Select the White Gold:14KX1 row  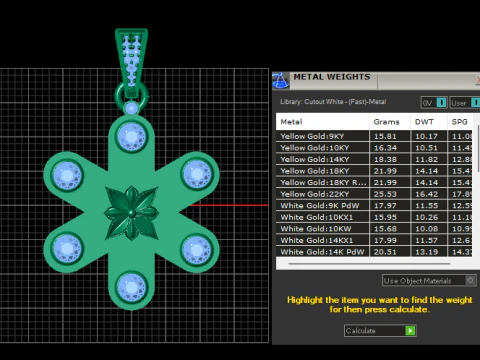(374, 240)
